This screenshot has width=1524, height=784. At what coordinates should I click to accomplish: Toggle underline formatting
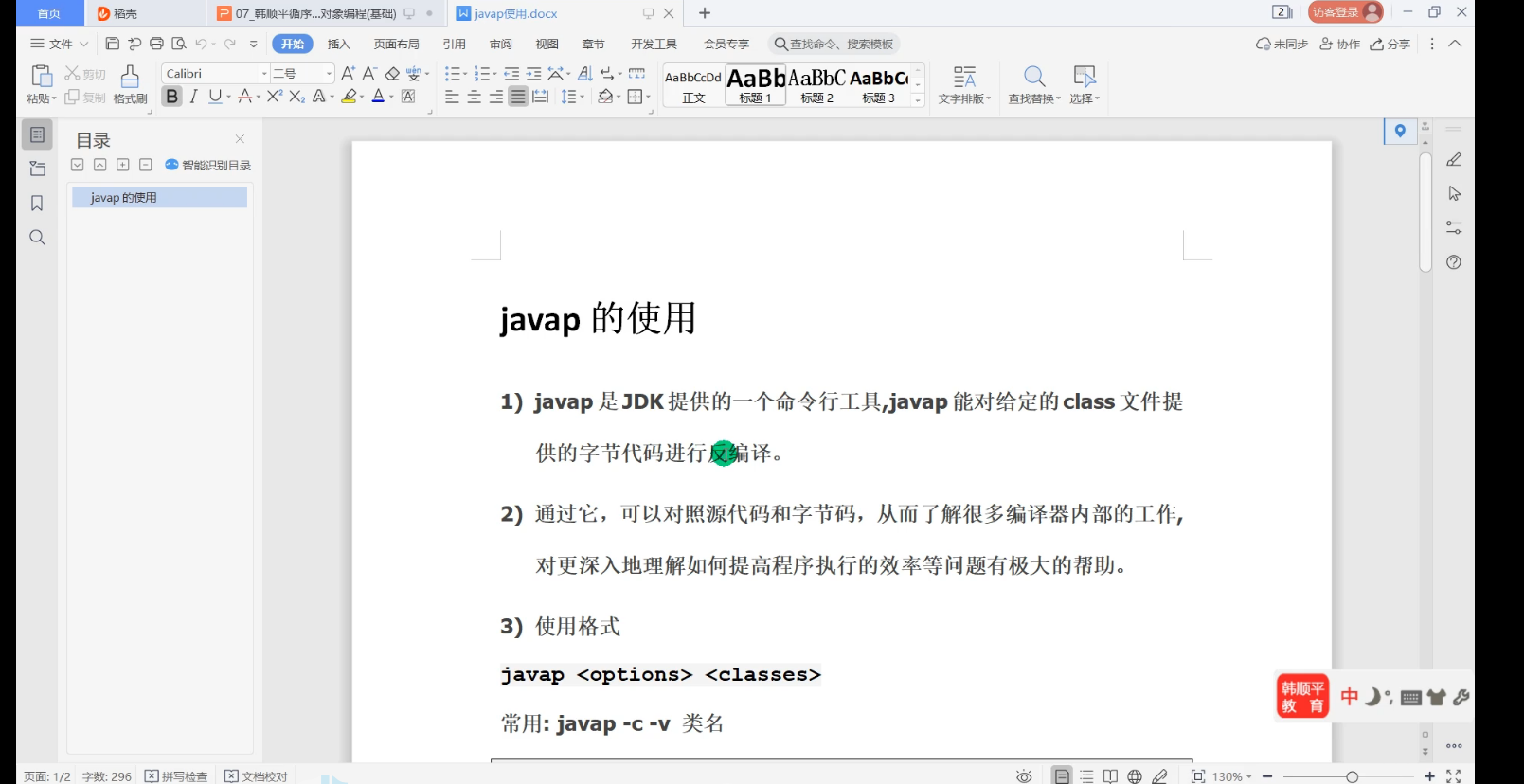point(215,96)
